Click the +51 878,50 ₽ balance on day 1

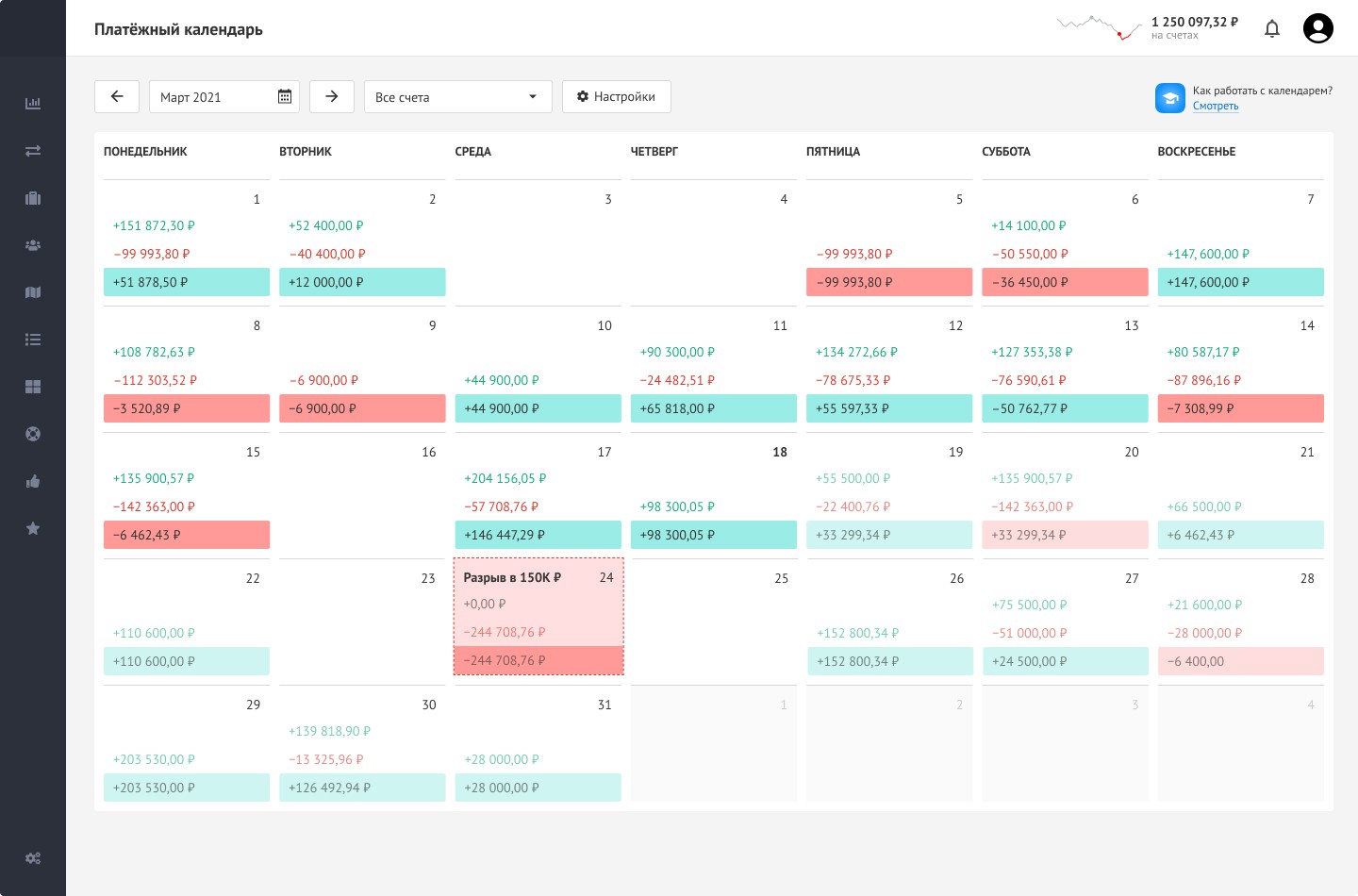click(186, 282)
